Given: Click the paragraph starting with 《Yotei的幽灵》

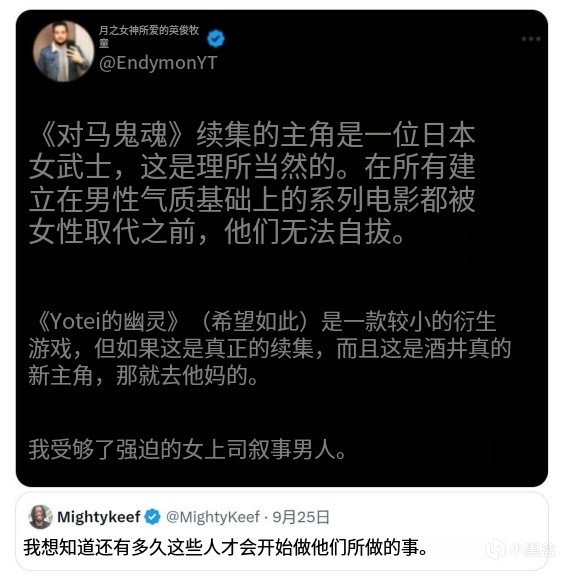Looking at the screenshot, I should tap(269, 348).
